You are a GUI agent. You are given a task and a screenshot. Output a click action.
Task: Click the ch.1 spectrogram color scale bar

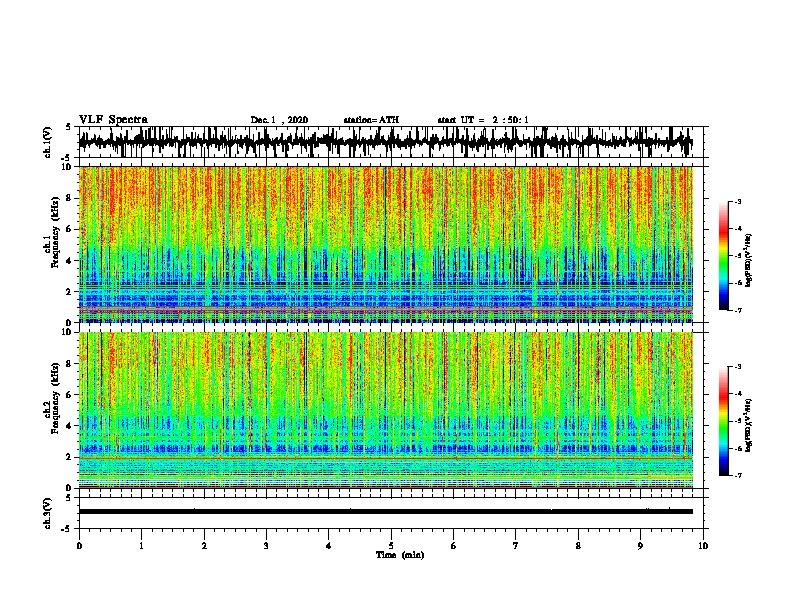pos(724,256)
